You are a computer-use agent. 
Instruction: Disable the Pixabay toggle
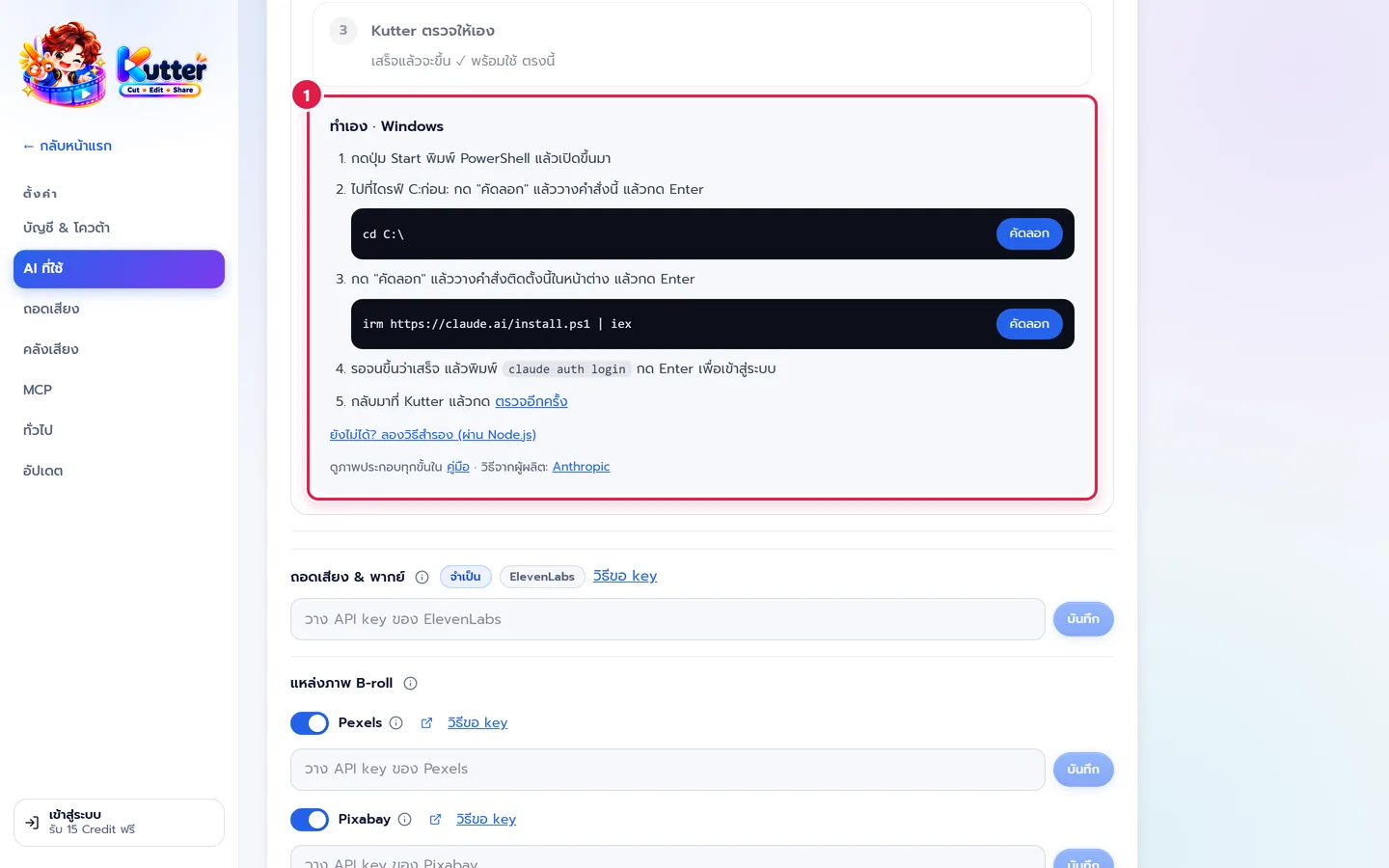click(x=310, y=820)
